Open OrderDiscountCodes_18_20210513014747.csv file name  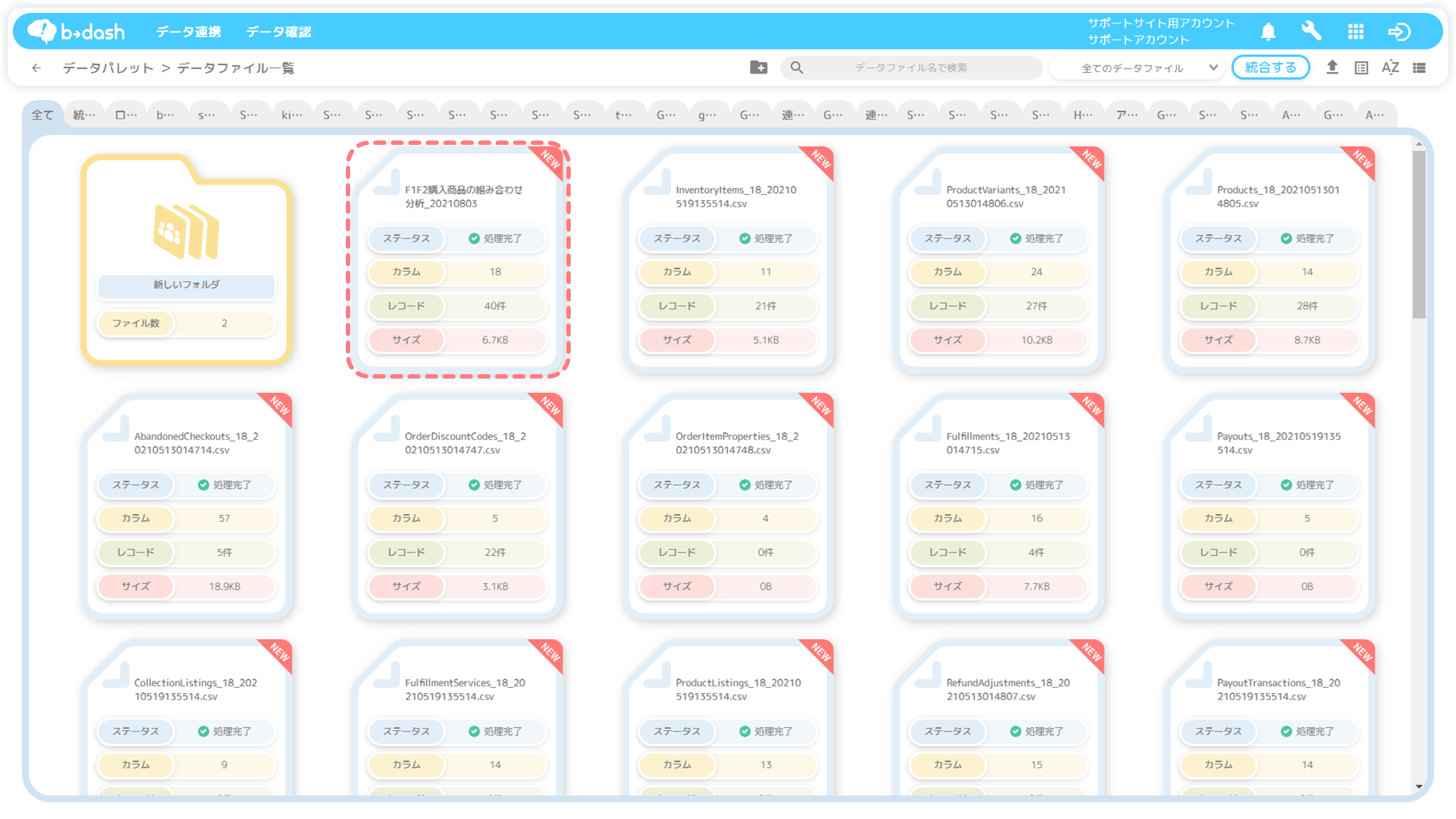(465, 443)
